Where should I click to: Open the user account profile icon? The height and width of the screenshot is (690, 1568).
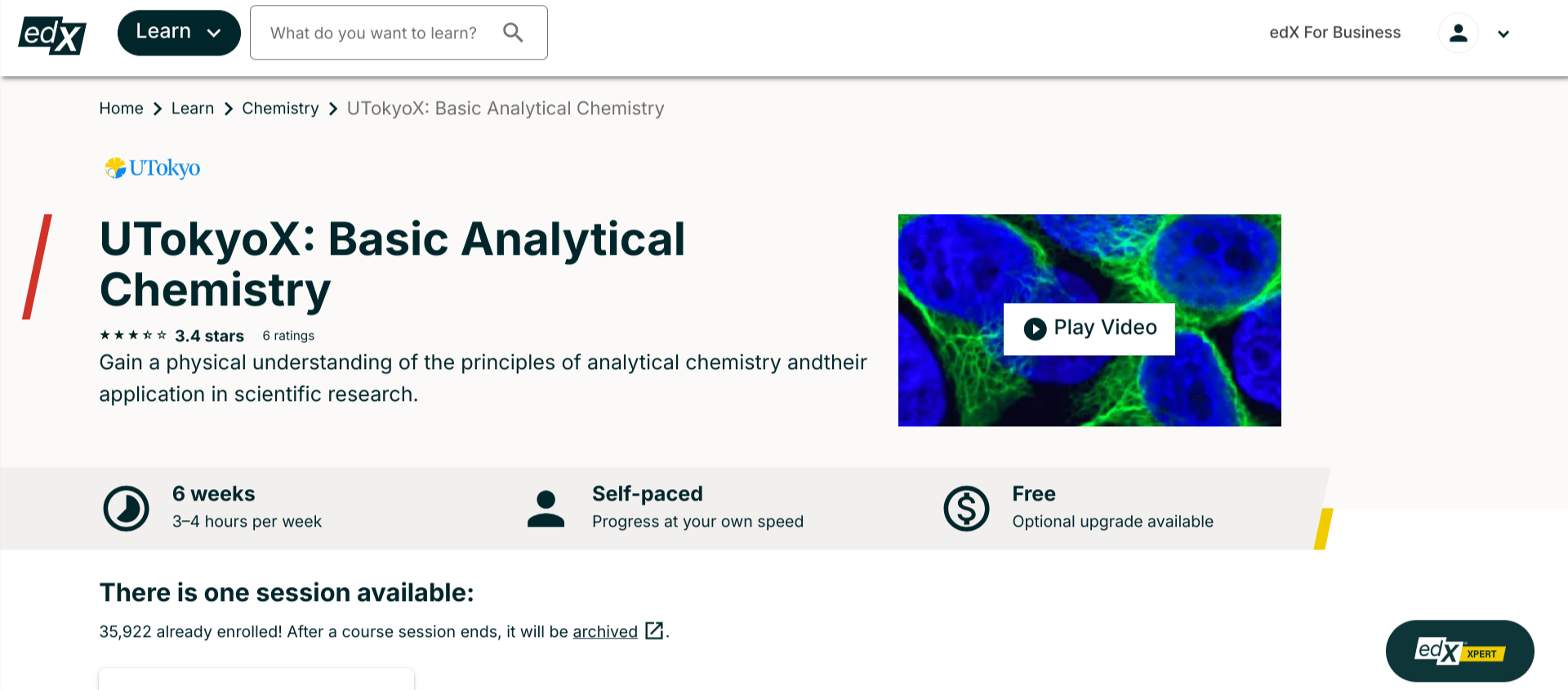tap(1459, 33)
